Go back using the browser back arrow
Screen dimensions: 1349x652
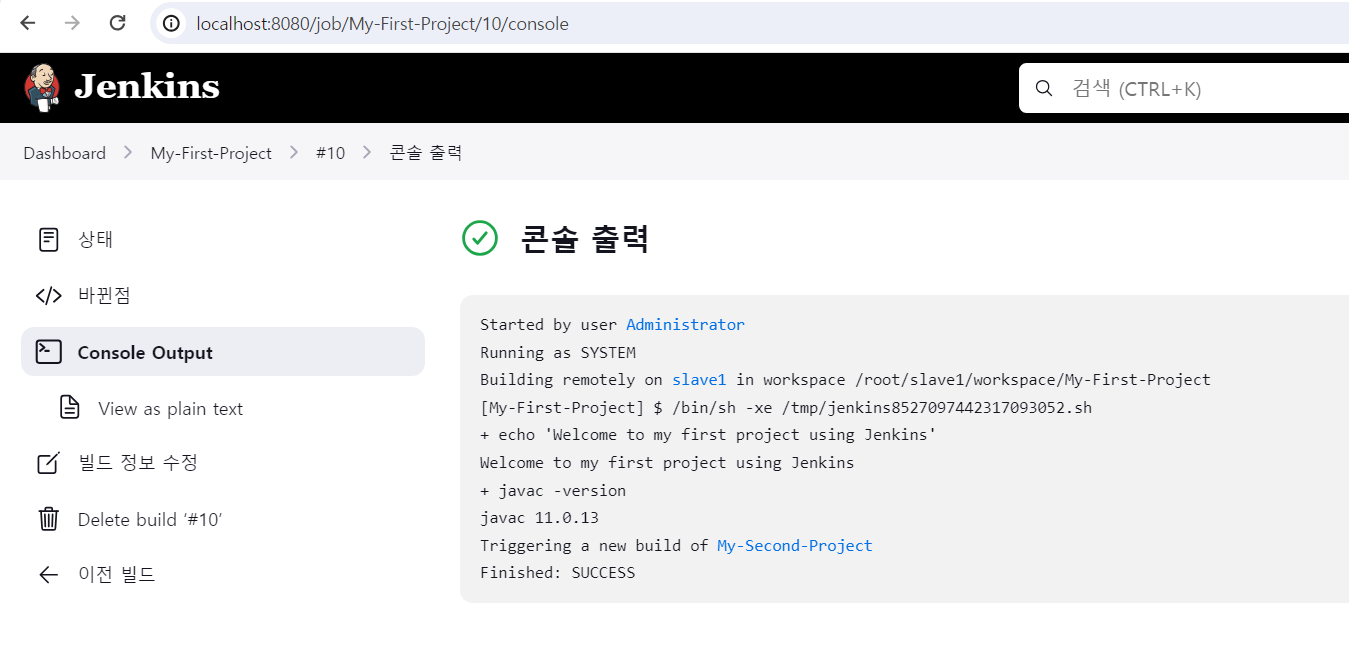[x=28, y=23]
